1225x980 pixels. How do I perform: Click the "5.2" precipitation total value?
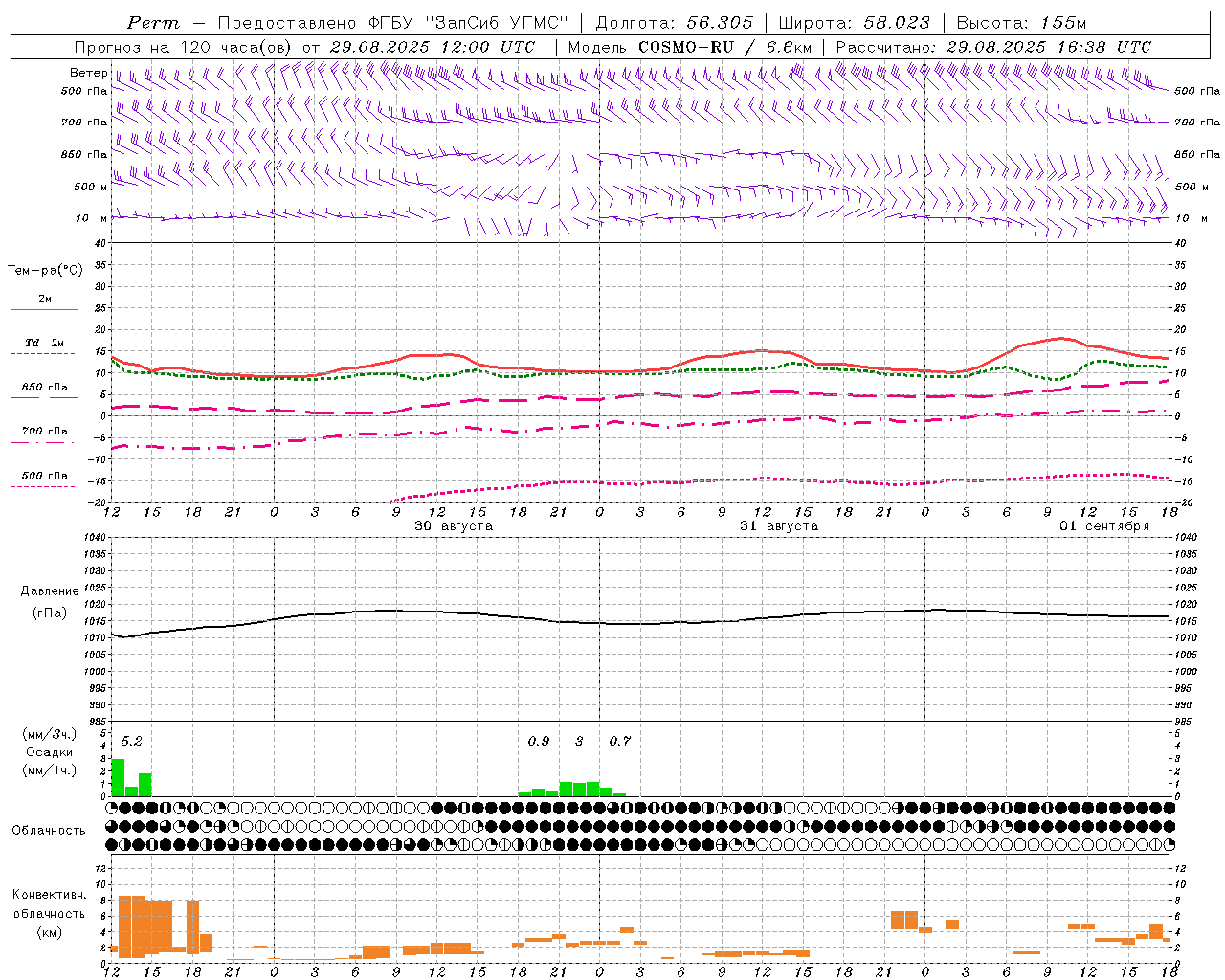click(131, 741)
